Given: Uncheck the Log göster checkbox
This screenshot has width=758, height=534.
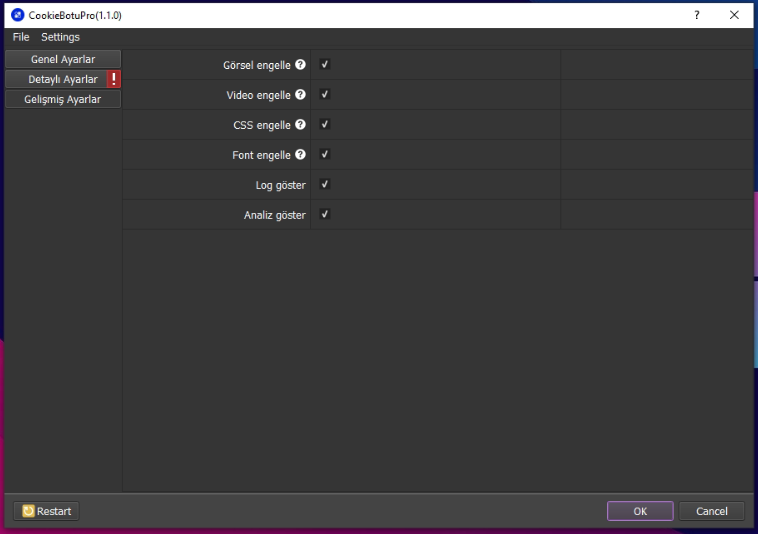Looking at the screenshot, I should tap(325, 185).
